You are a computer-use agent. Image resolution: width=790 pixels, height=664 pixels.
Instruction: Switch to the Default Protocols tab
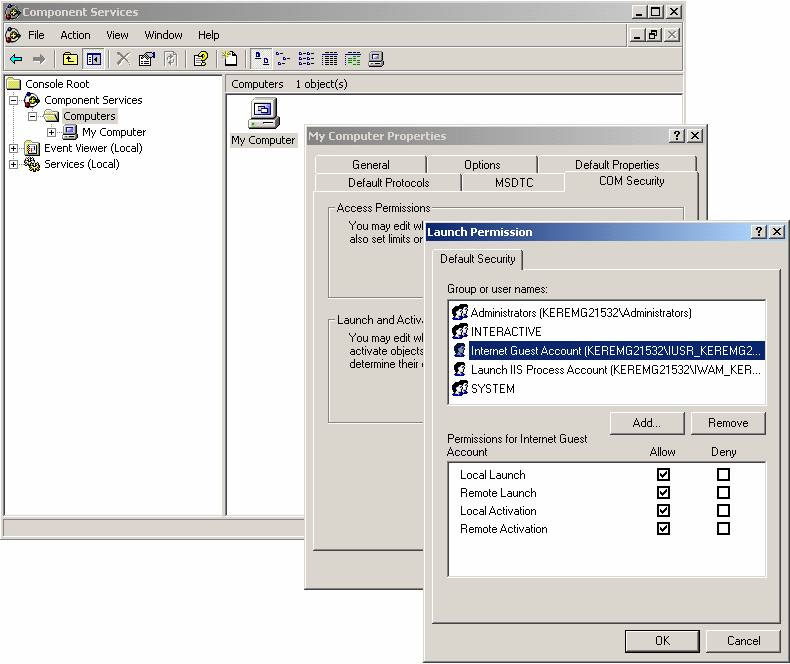[x=388, y=182]
